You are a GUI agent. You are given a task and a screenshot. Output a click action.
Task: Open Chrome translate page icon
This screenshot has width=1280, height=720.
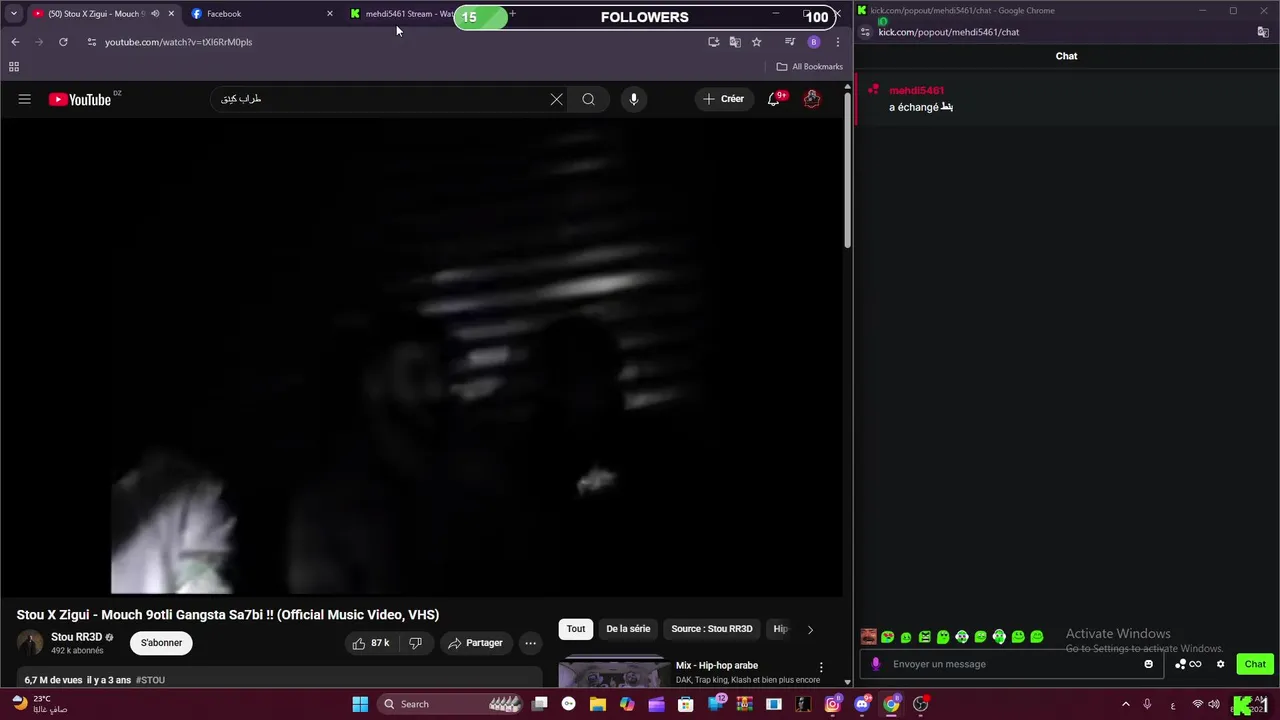click(735, 42)
